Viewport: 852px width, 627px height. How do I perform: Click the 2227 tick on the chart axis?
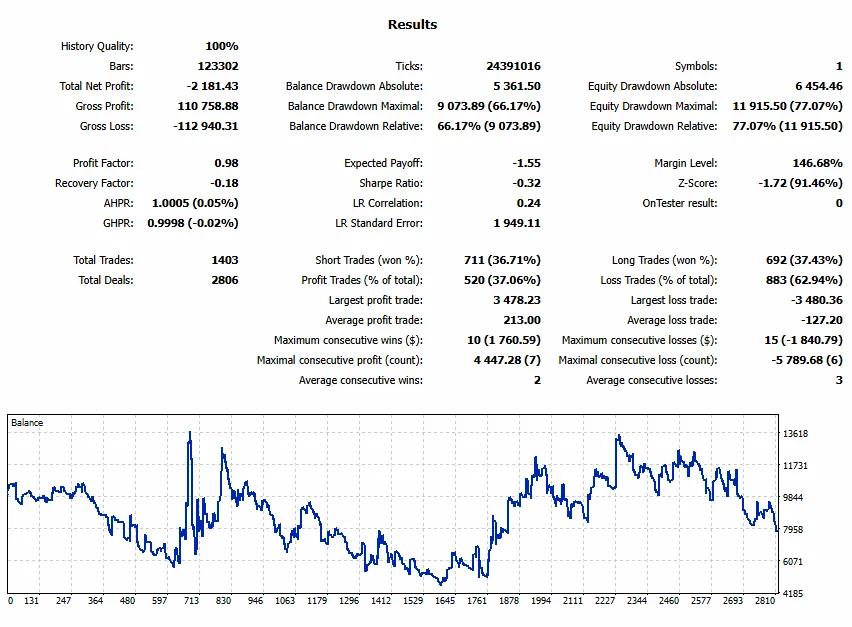(x=605, y=600)
